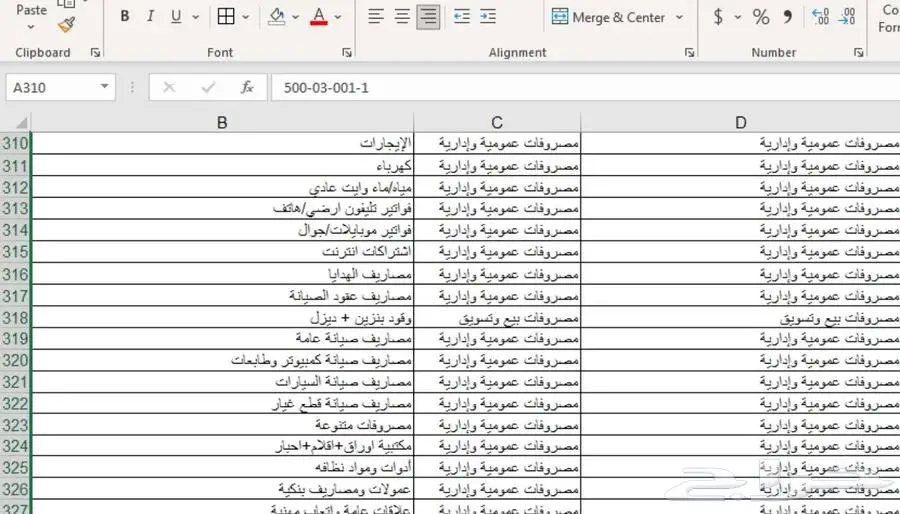The image size is (900, 514).
Task: Align text left in the cell
Action: point(376,17)
